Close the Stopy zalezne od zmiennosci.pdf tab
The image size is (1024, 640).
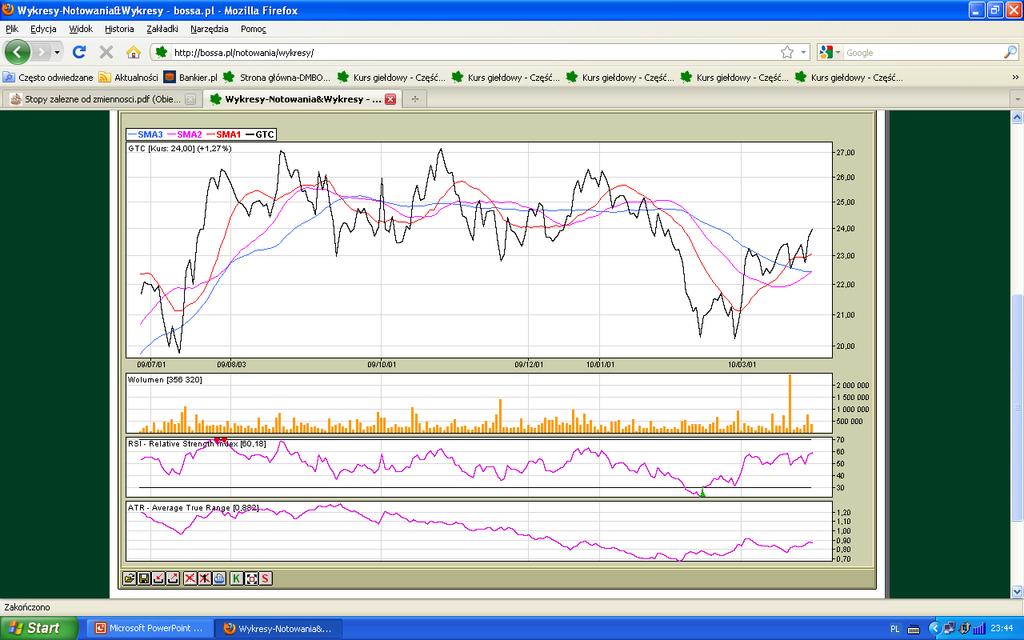pos(190,99)
